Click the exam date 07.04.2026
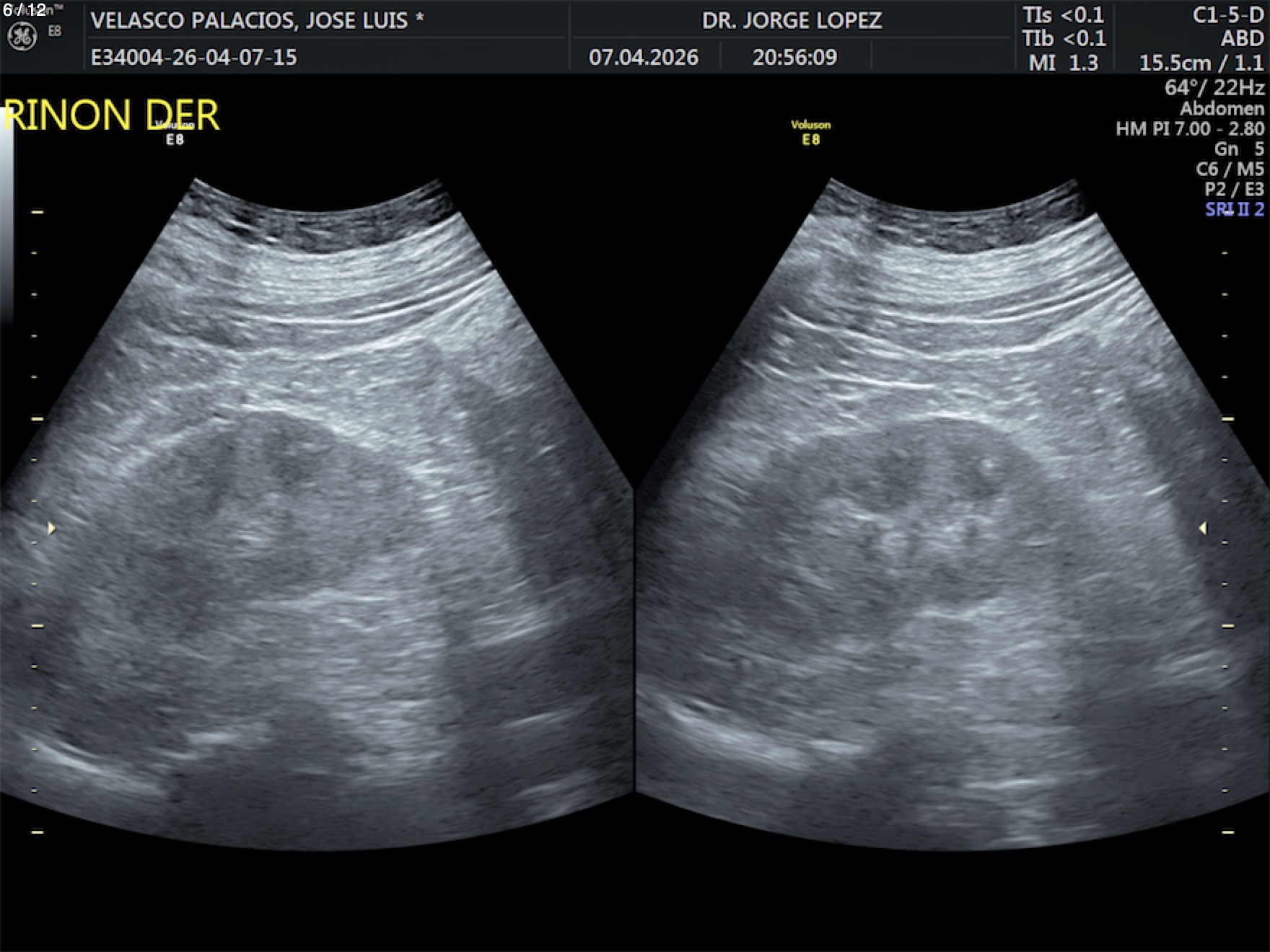The height and width of the screenshot is (952, 1270). pyautogui.click(x=643, y=58)
